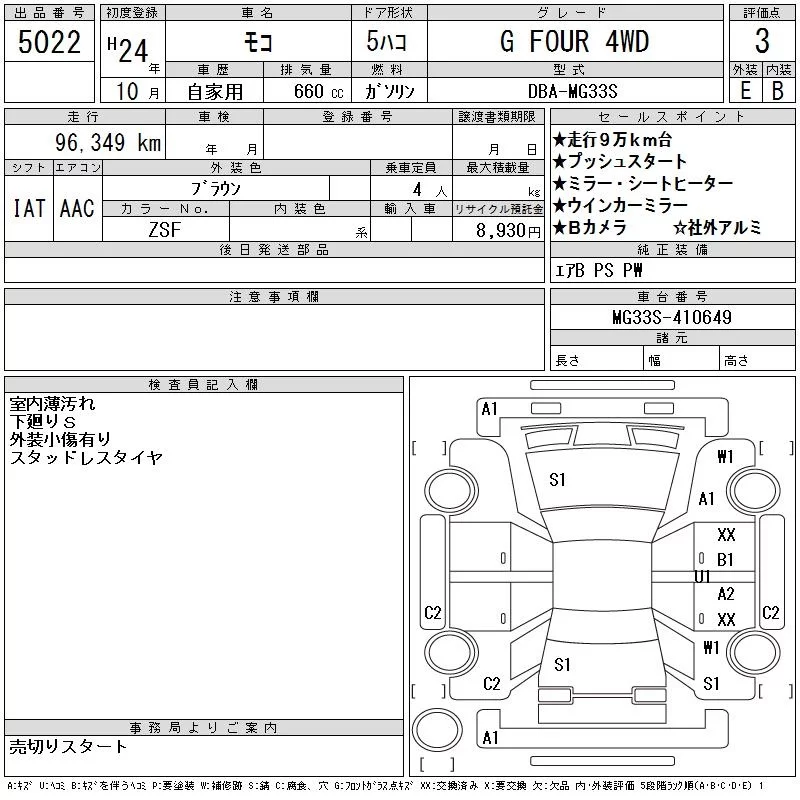The height and width of the screenshot is (800, 800).
Task: Click the 検査員記入欄 header
Action: (204, 385)
